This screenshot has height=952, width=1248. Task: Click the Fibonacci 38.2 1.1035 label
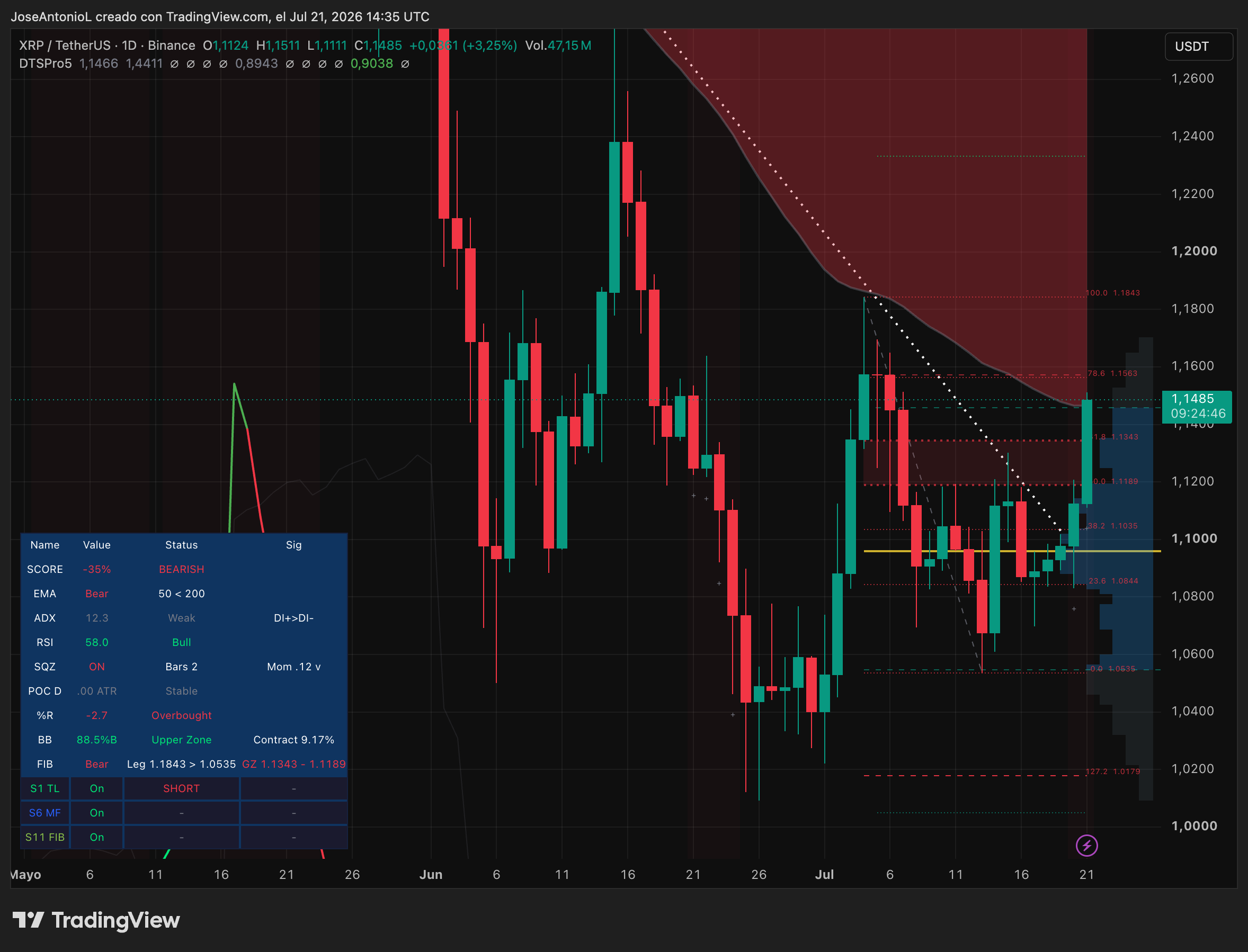pyautogui.click(x=1112, y=526)
